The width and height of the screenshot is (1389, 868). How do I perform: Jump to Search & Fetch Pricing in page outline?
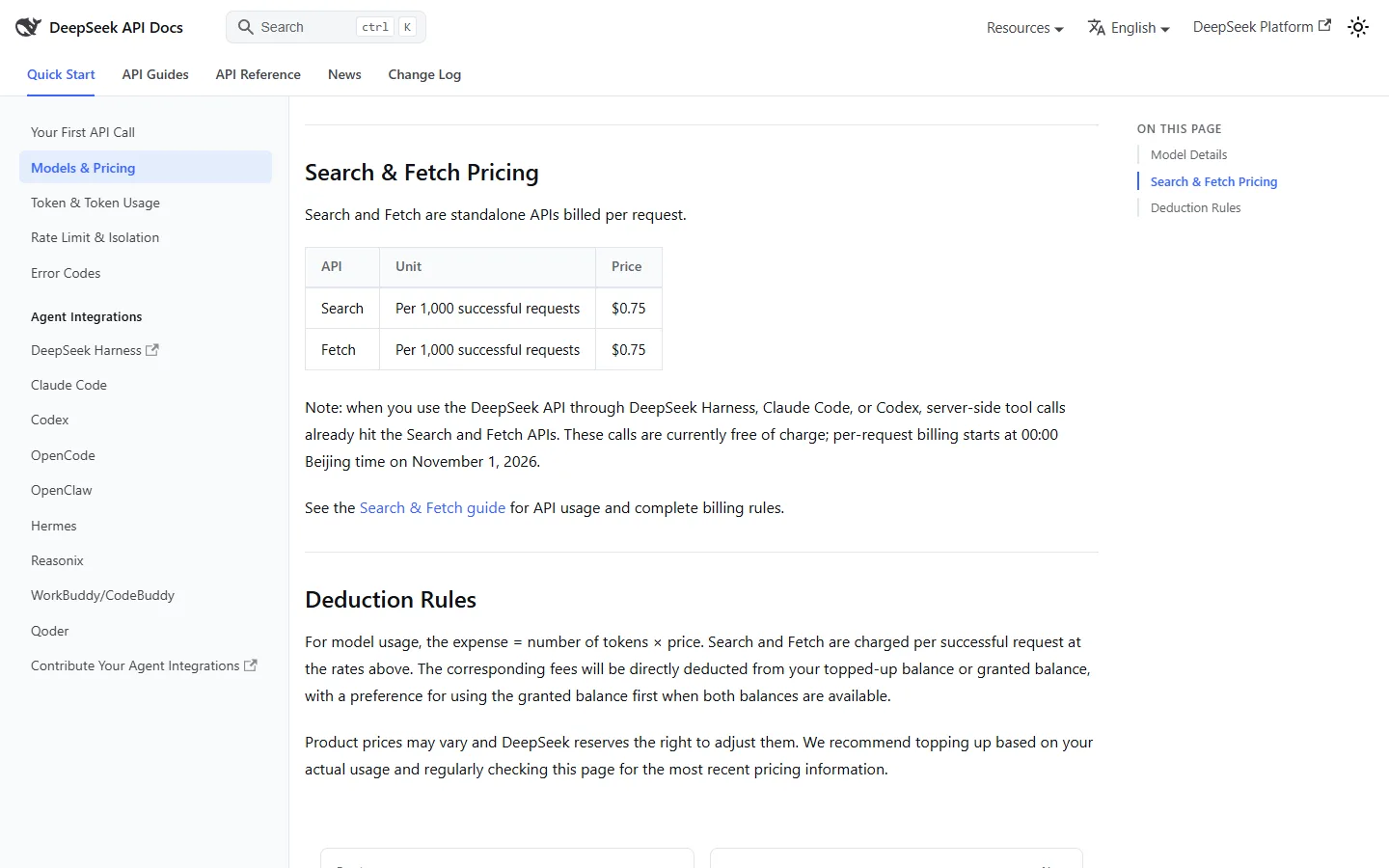(1213, 181)
